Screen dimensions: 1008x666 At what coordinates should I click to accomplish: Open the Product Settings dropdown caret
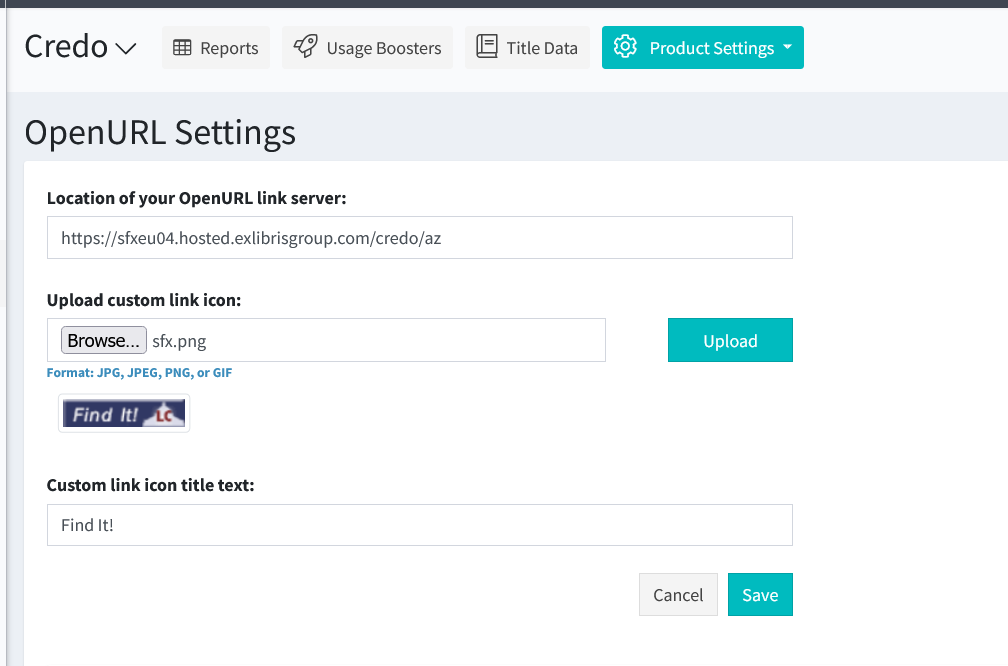click(x=787, y=48)
